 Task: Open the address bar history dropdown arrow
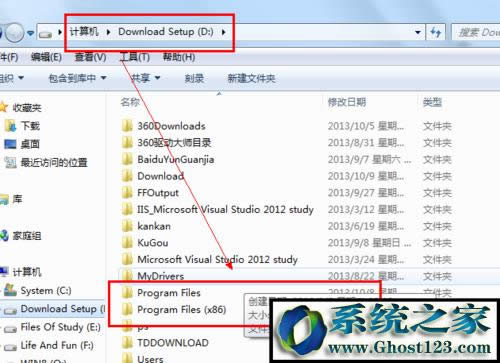(417, 32)
